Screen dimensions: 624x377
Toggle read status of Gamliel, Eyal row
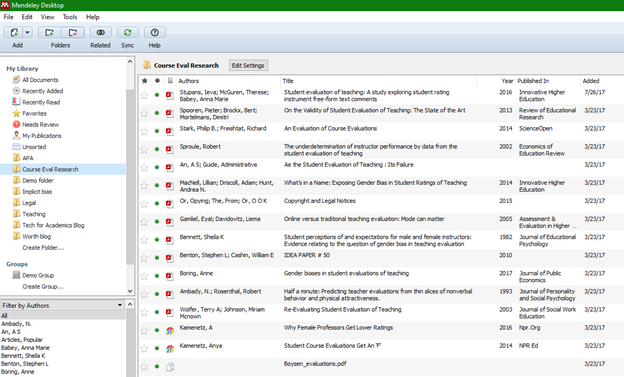click(157, 221)
